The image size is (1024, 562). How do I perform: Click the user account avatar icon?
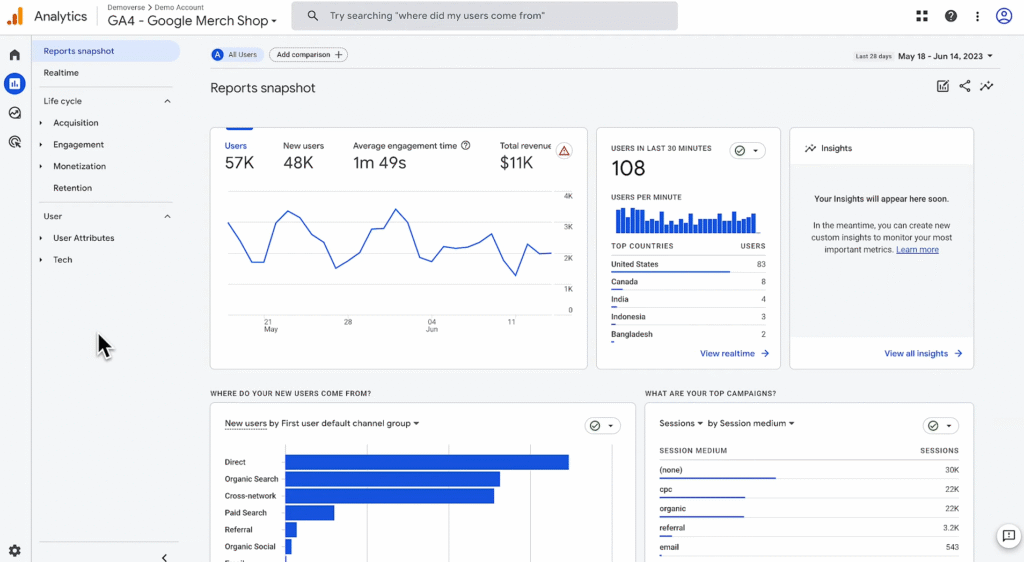pos(1004,16)
